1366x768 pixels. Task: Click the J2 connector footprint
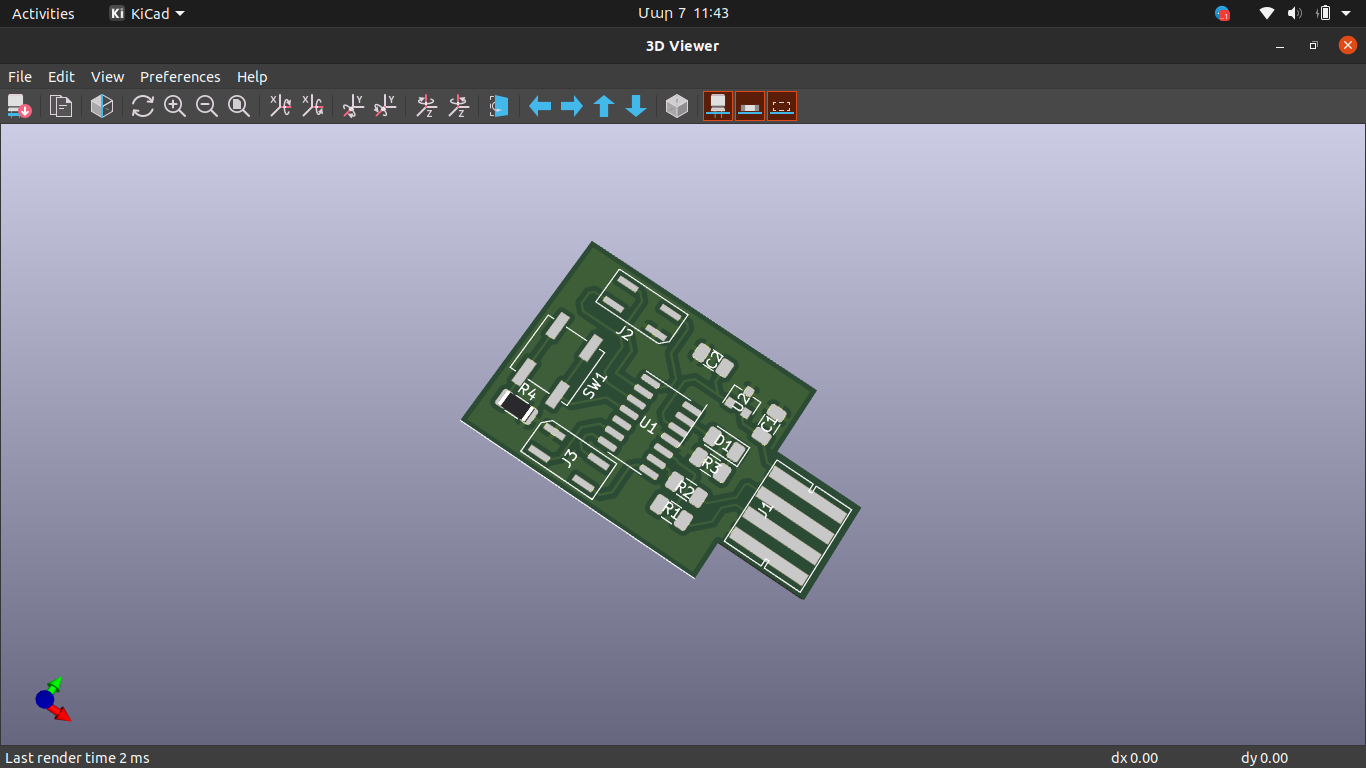click(644, 308)
